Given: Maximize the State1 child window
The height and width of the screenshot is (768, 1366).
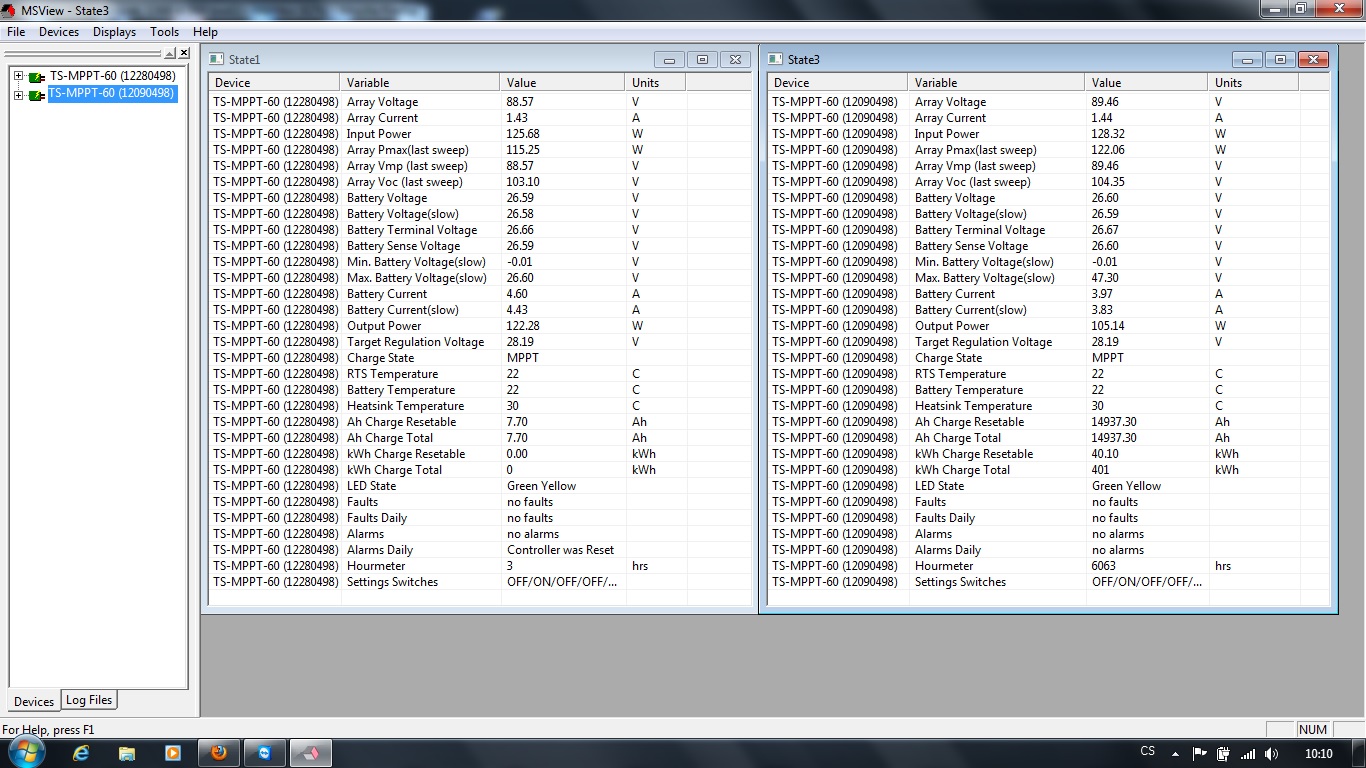Looking at the screenshot, I should tap(702, 60).
